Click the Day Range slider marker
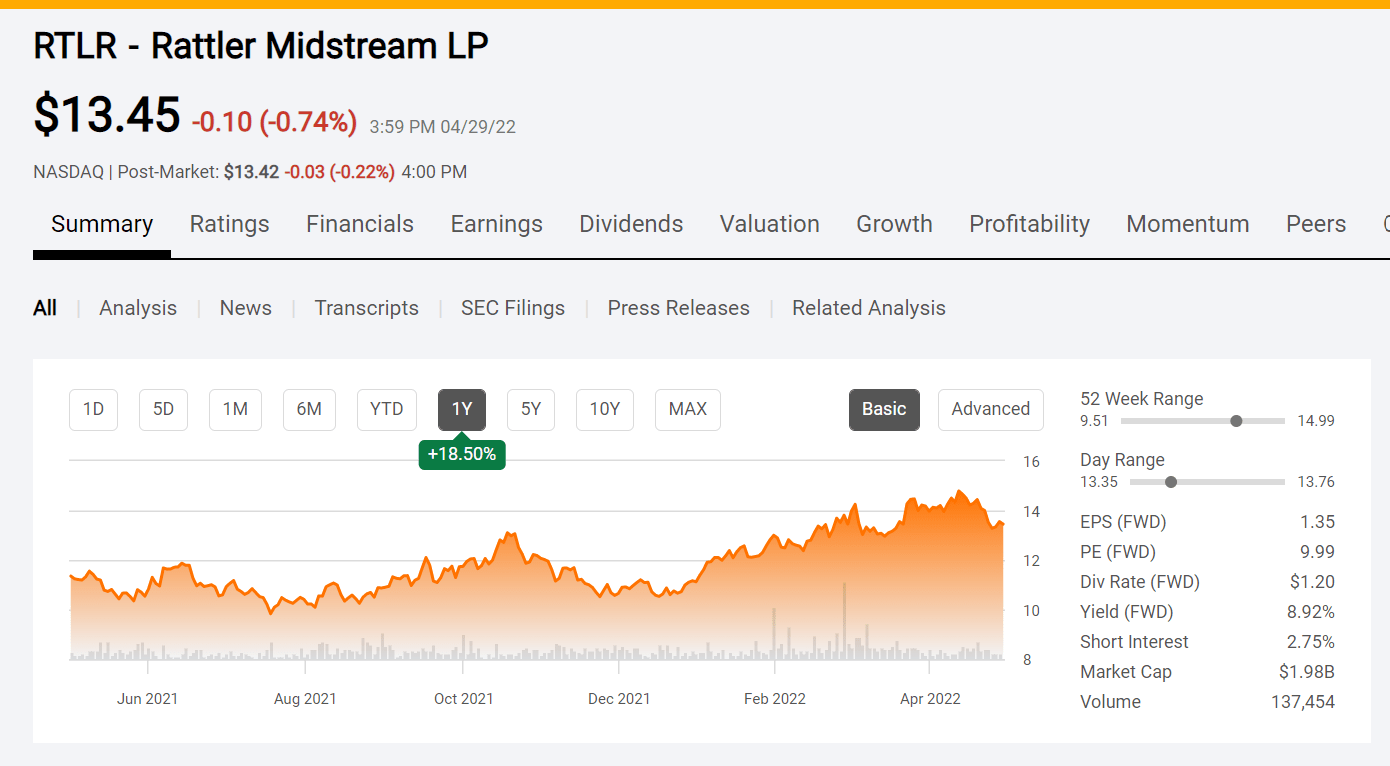Screen dimensions: 1390x766 tap(1171, 482)
